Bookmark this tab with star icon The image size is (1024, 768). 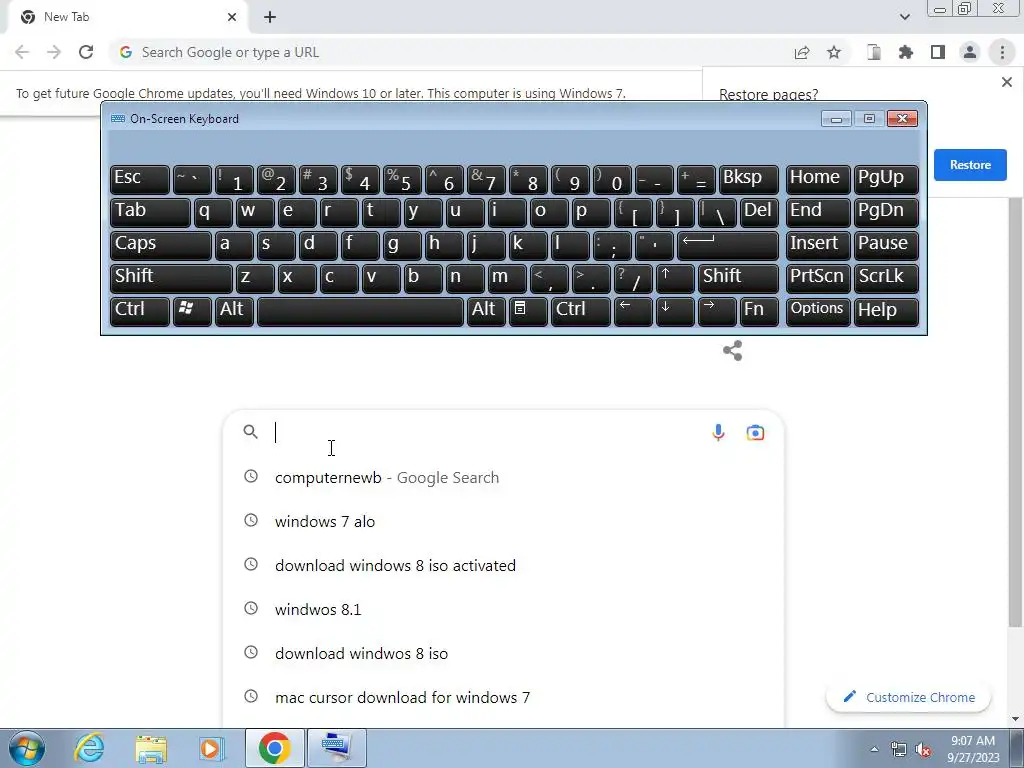(834, 52)
